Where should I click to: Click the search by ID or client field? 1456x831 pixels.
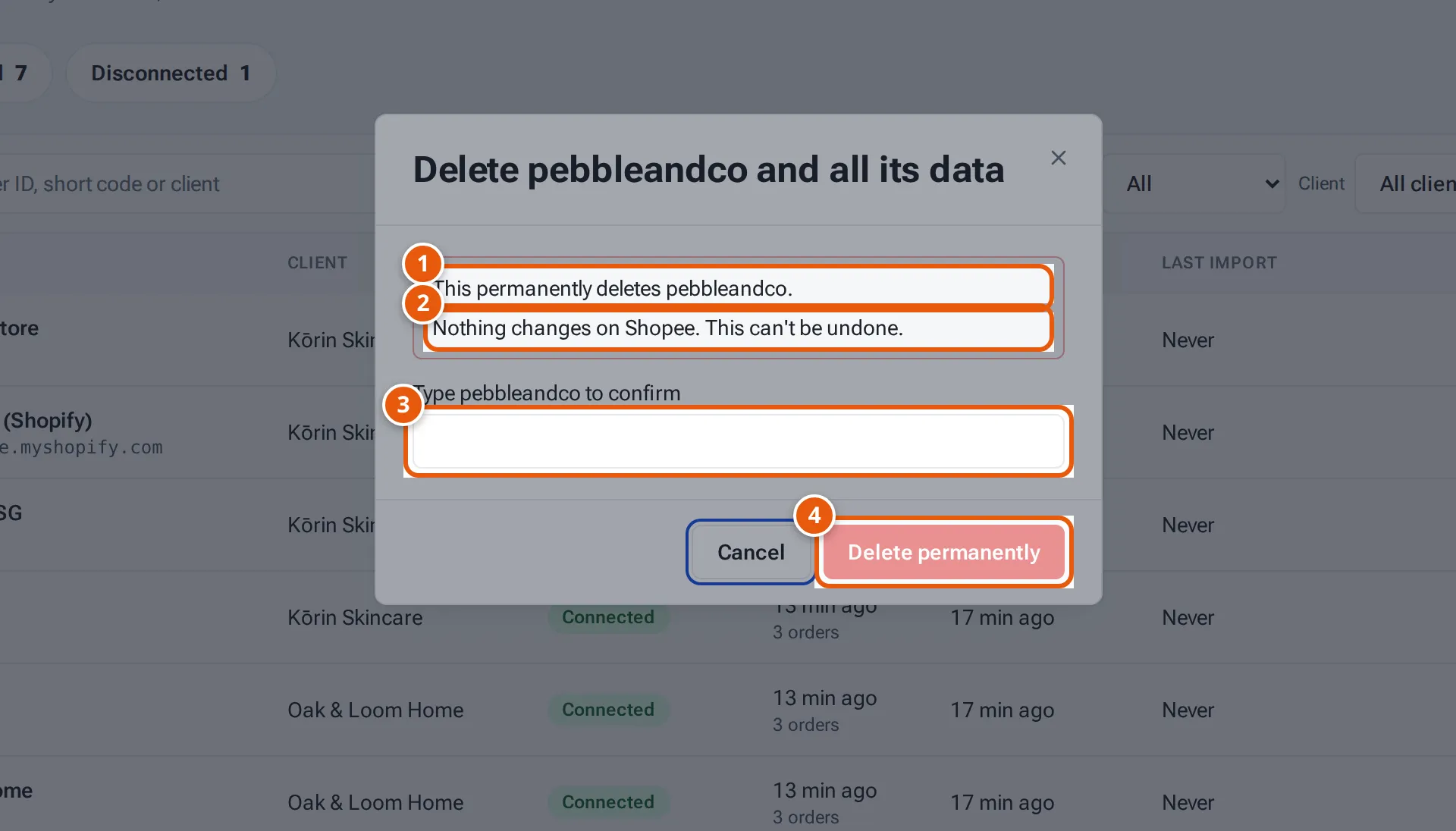(x=186, y=183)
